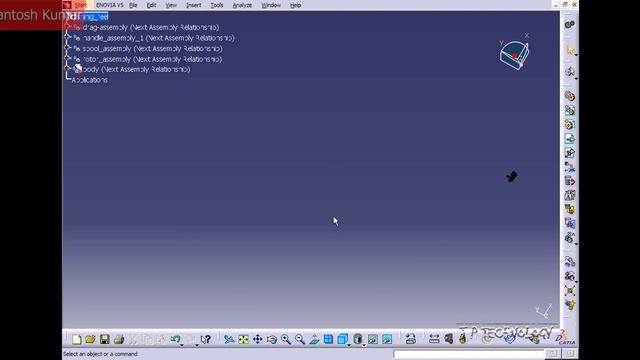Click the Replace Component icon
Viewport: 640px width, 360px height.
pyautogui.click(x=570, y=167)
